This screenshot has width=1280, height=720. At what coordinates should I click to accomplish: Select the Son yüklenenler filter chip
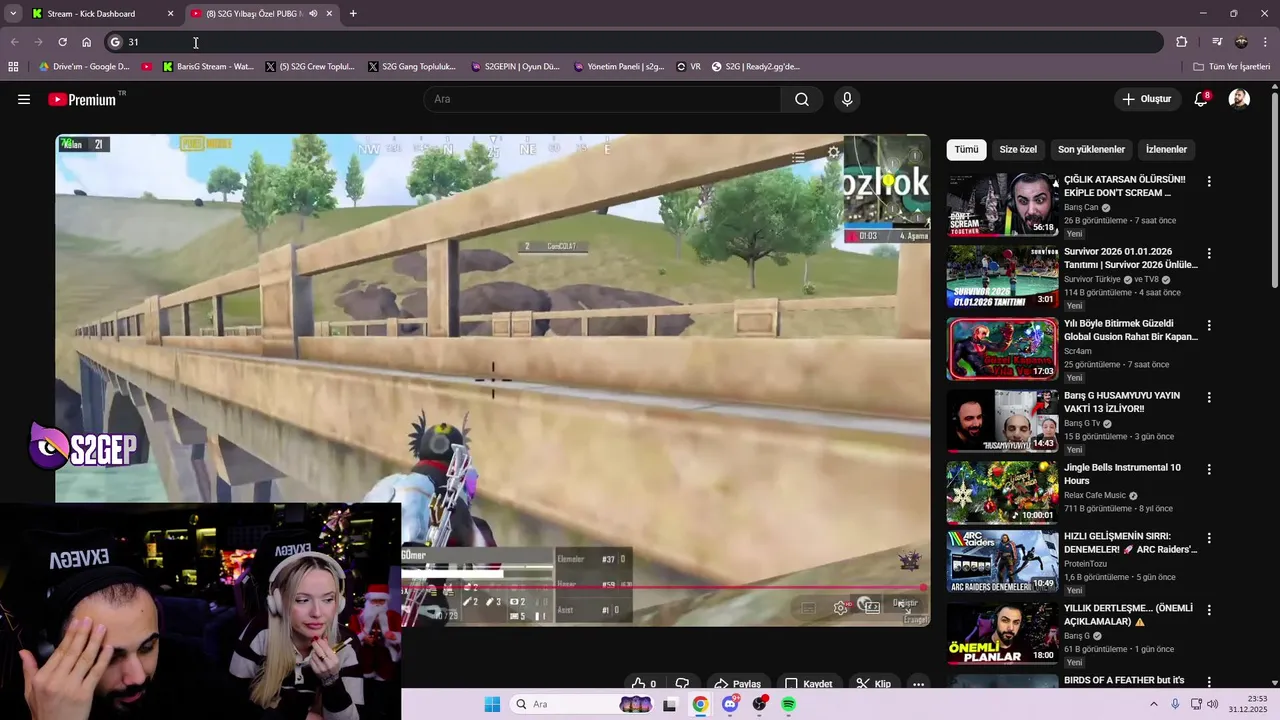1091,149
